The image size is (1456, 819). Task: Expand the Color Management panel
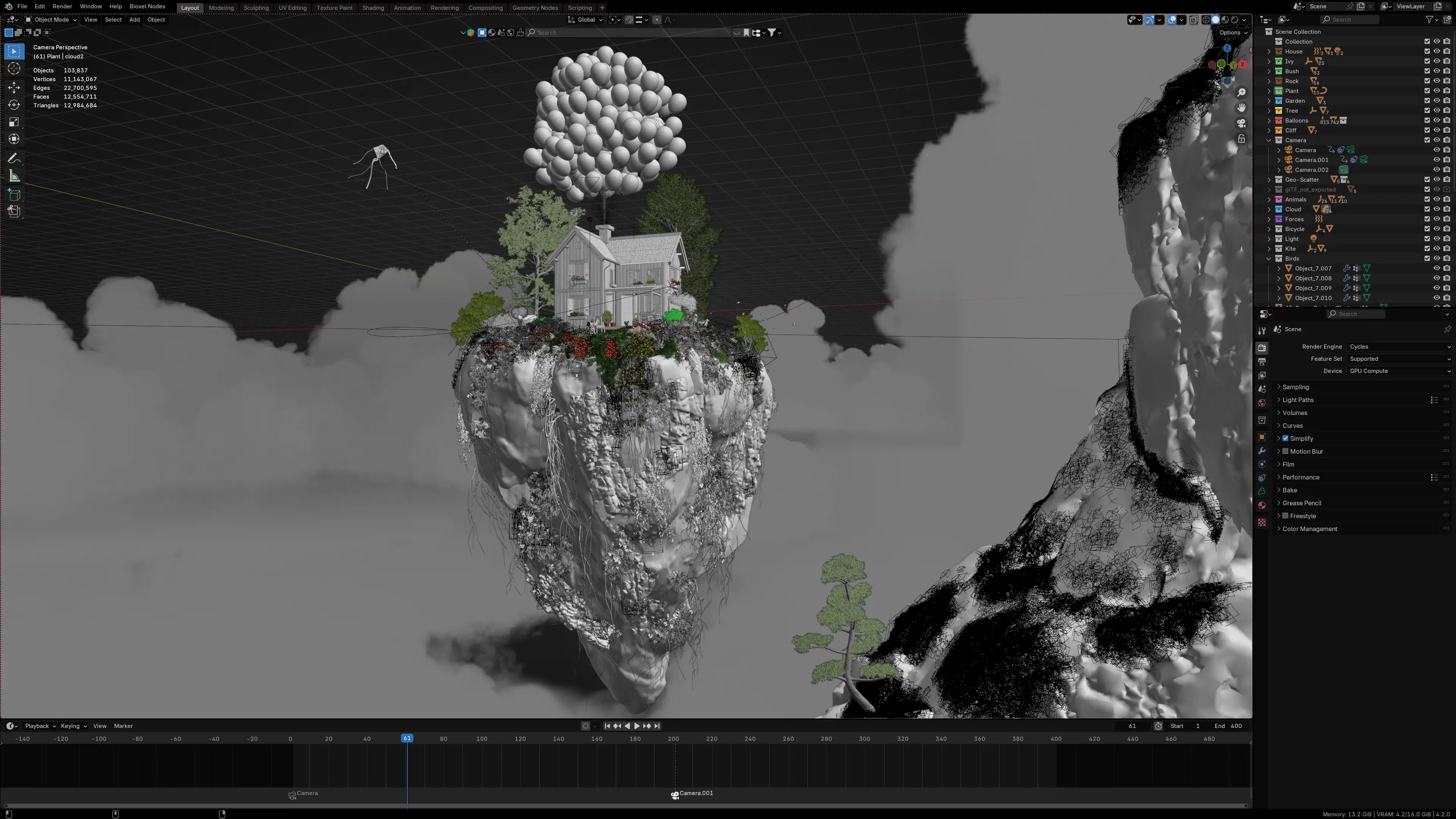coord(1362,529)
